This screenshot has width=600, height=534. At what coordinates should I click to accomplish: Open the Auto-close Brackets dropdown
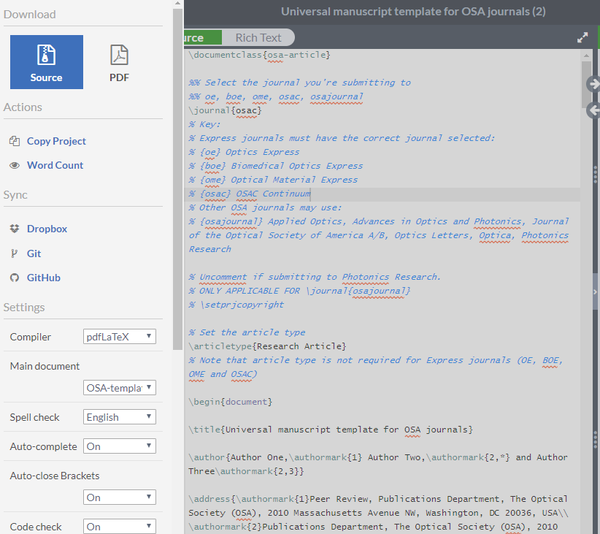point(119,497)
